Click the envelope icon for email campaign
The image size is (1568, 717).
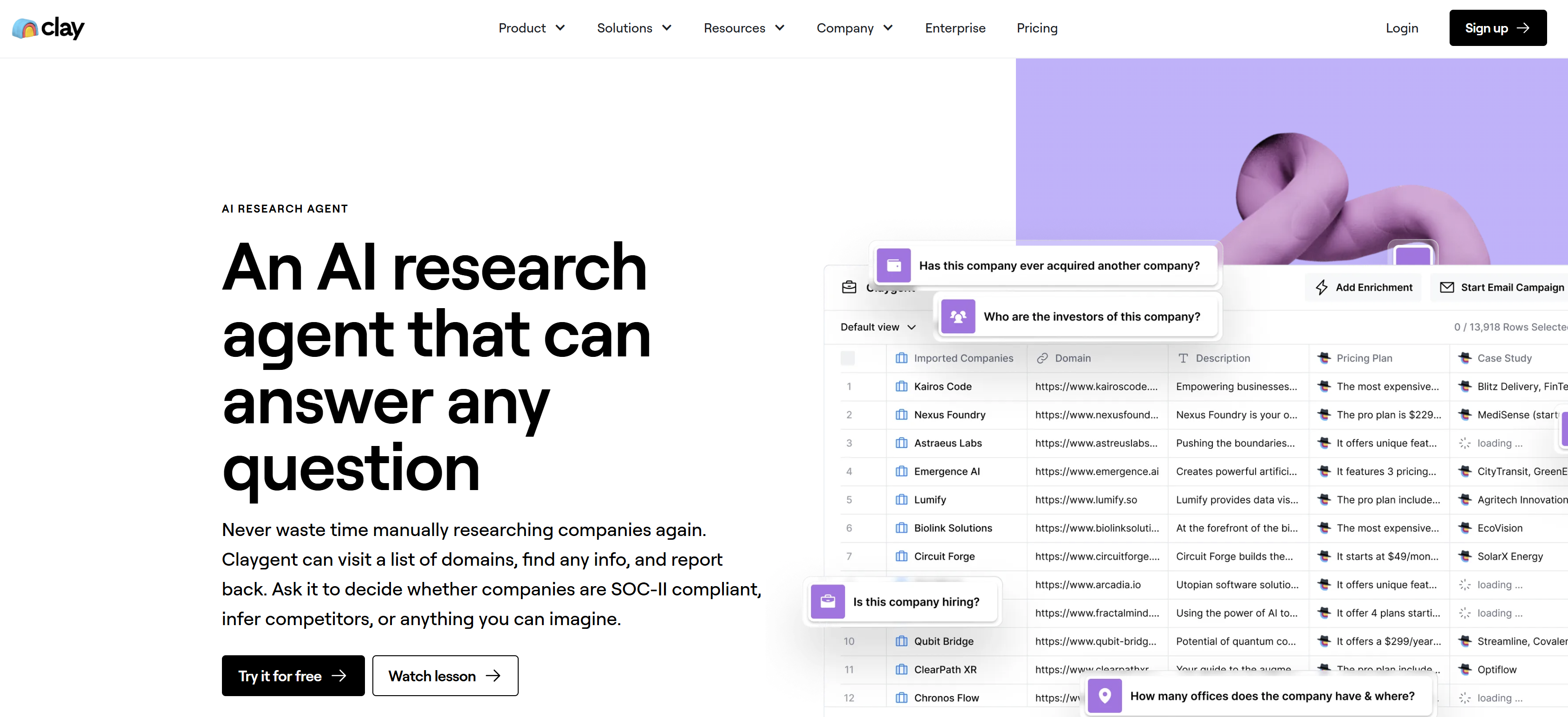coord(1446,287)
